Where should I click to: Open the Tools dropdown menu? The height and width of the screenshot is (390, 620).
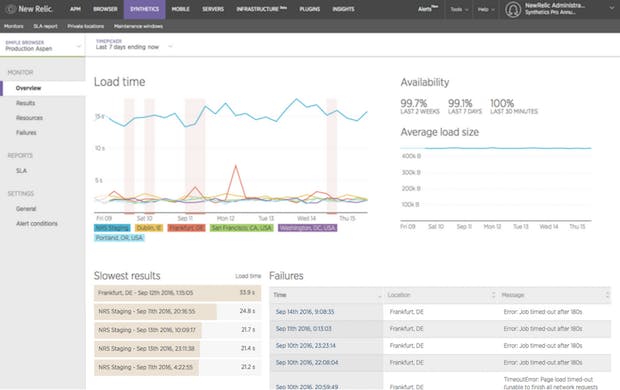[x=459, y=9]
